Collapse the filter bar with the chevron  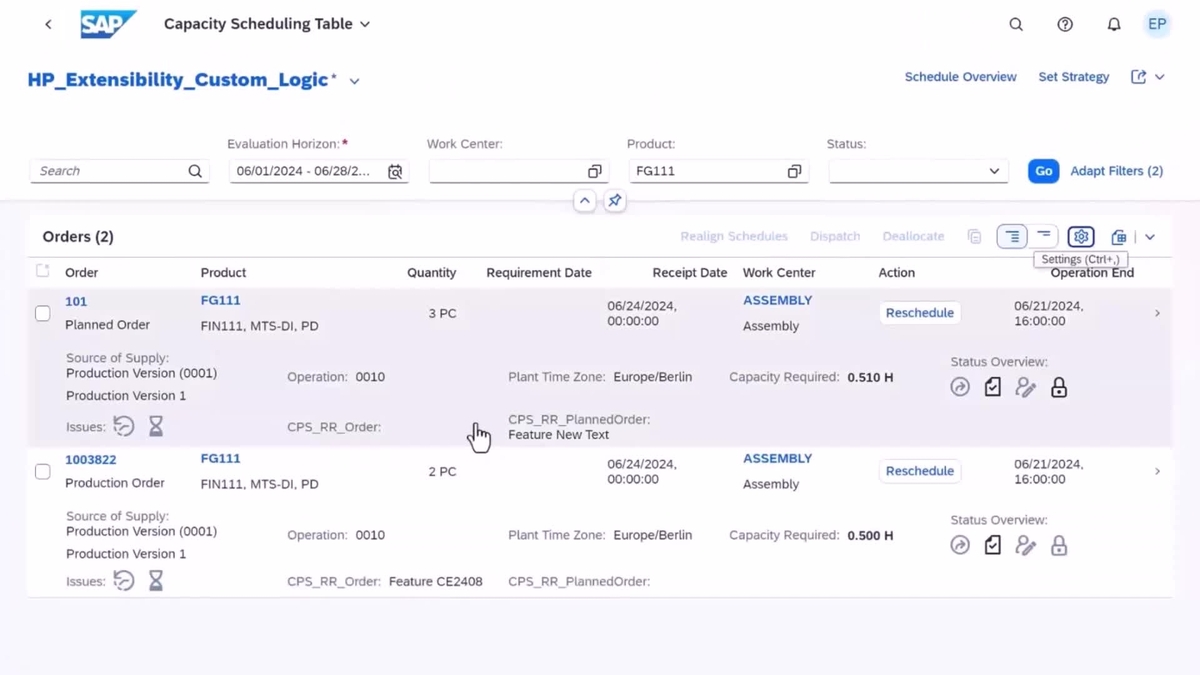(585, 200)
